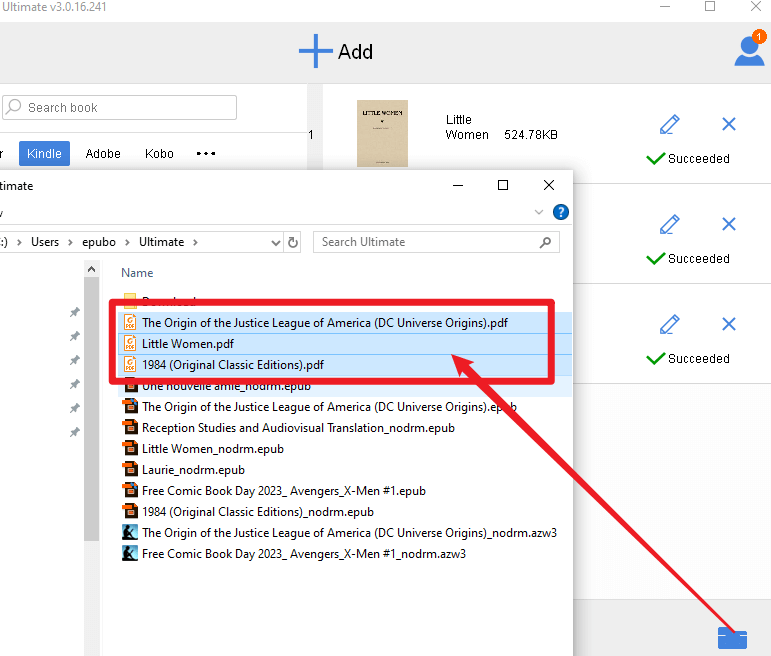This screenshot has height=656, width=771.
Task: Click the Laurie_nodrm.epub file icon
Action: 130,469
